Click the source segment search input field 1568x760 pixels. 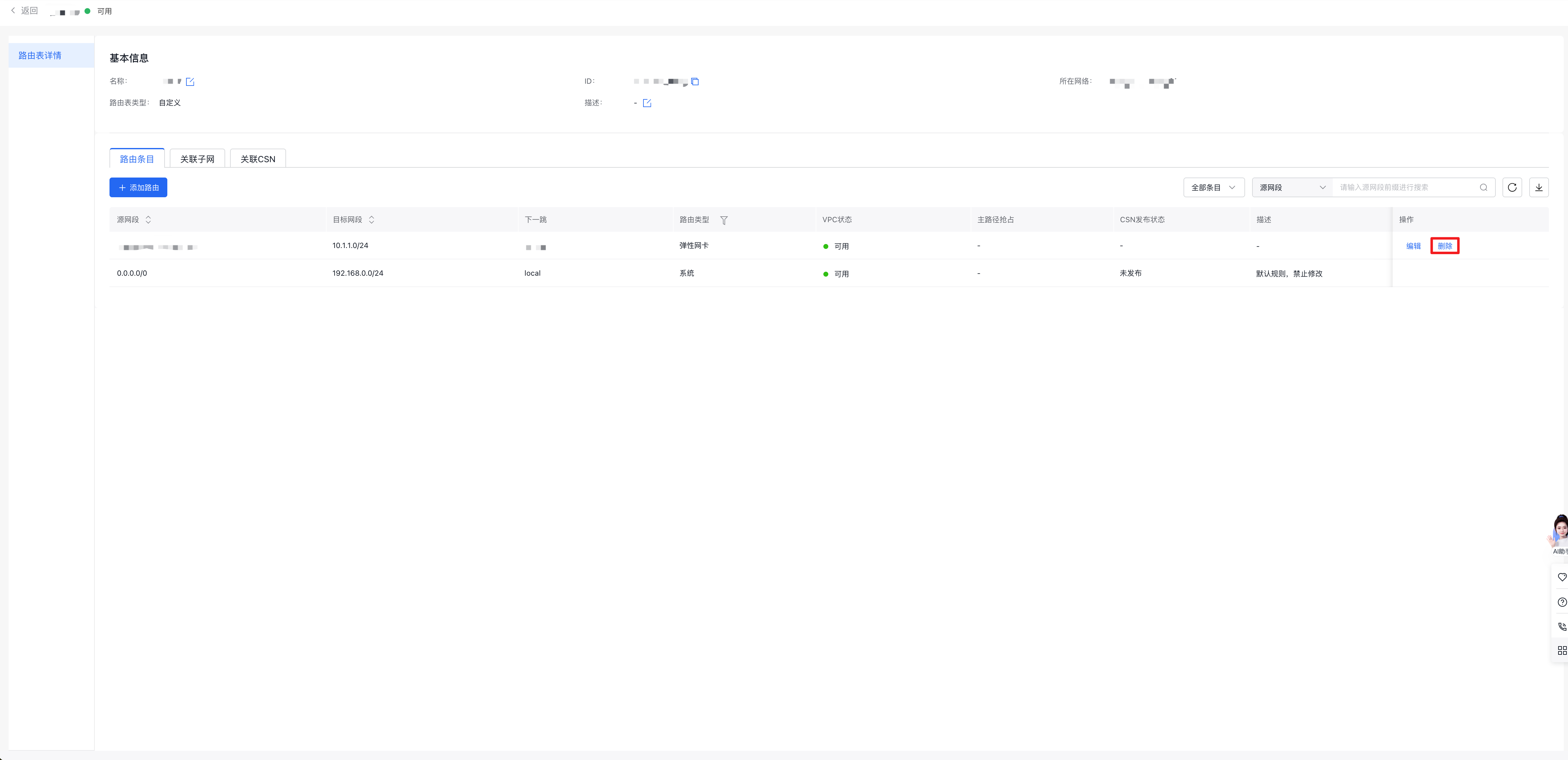pos(1406,188)
